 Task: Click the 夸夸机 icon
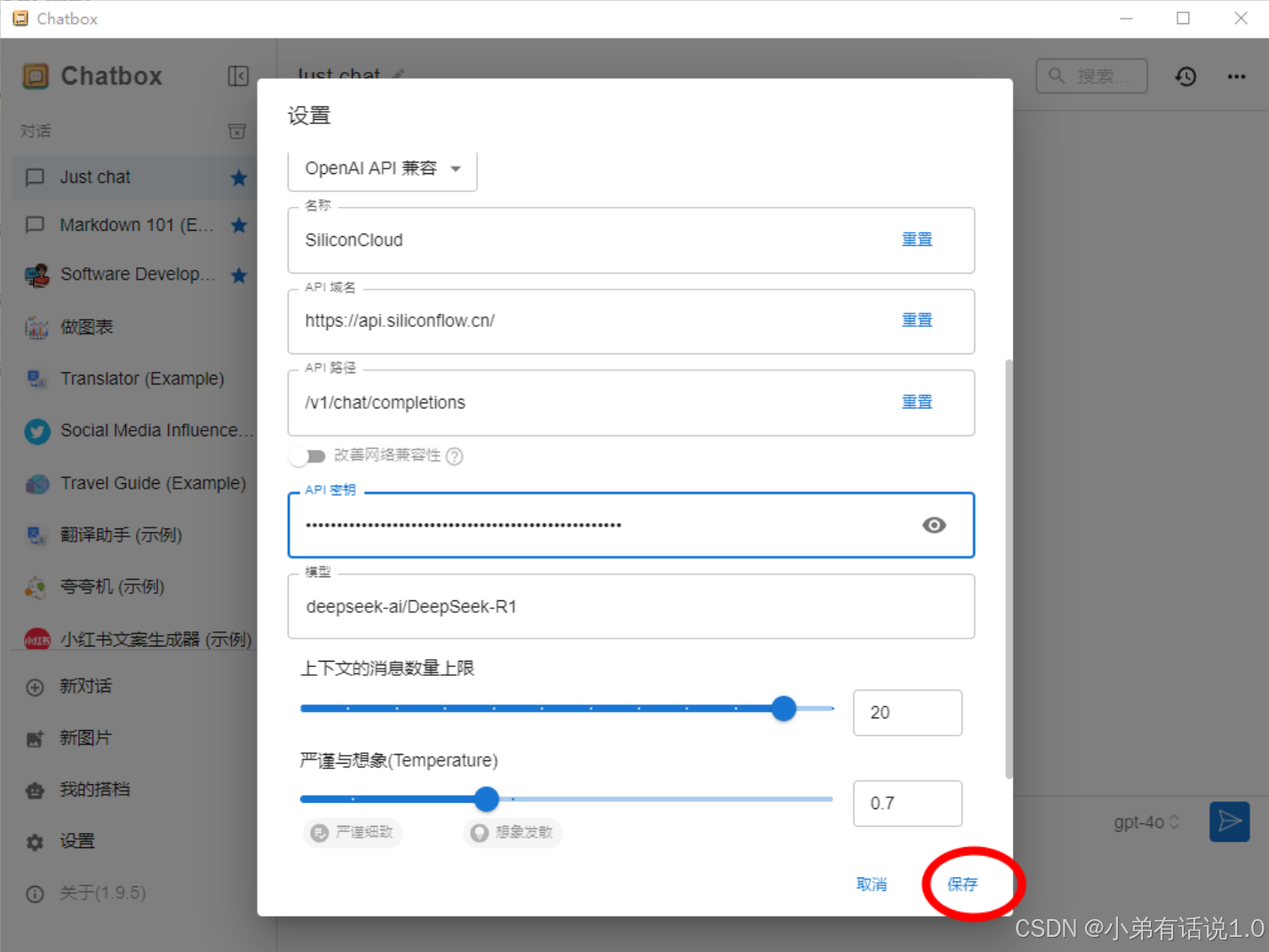(36, 587)
